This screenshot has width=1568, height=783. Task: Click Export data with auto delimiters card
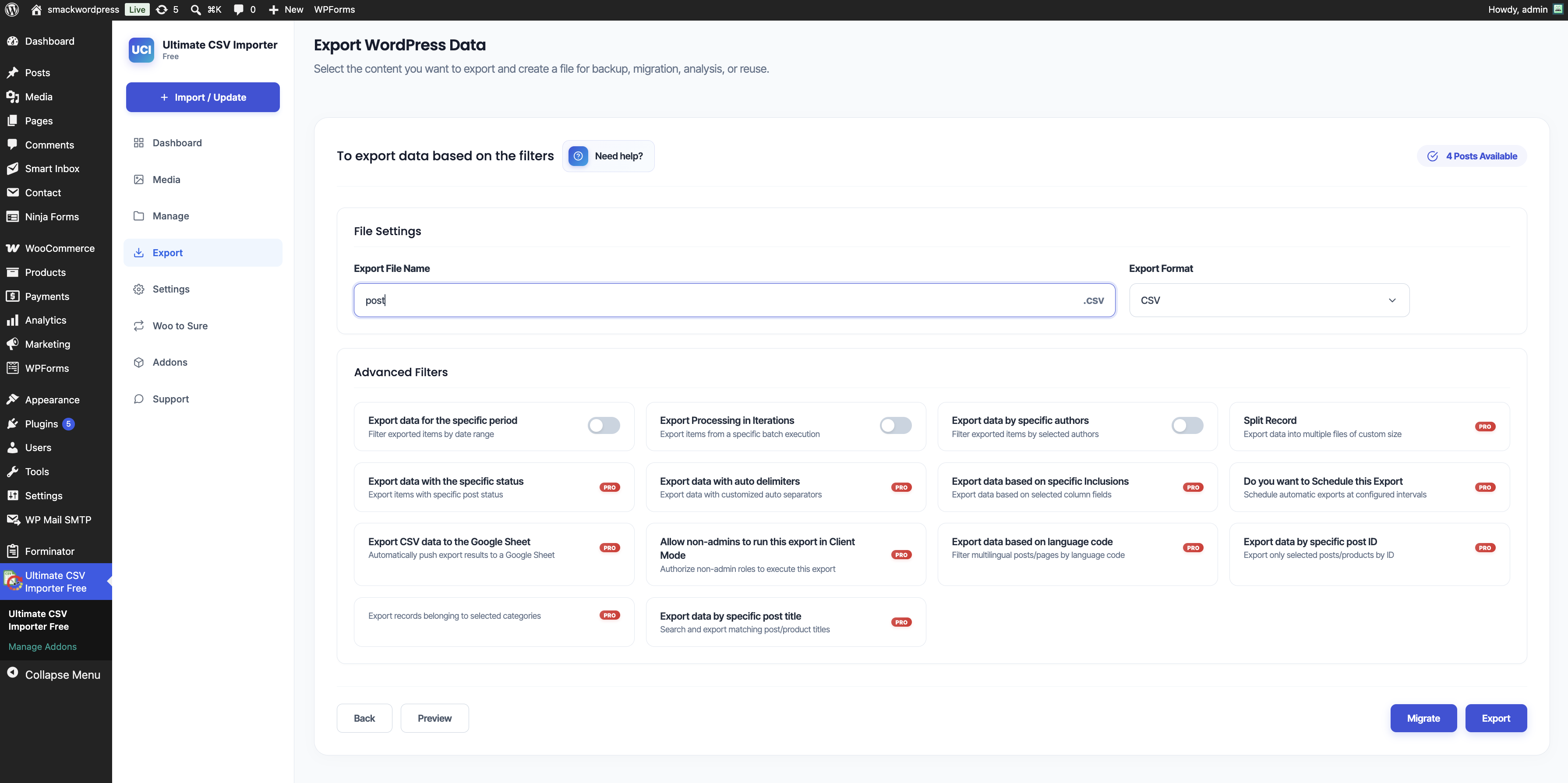(785, 487)
